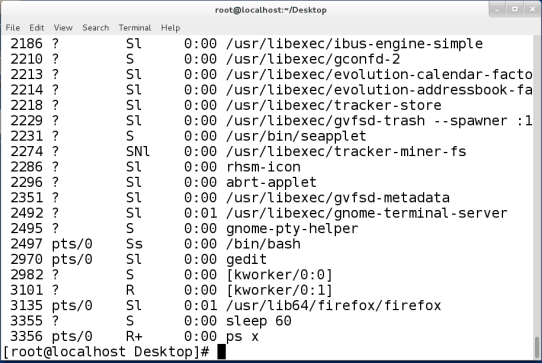The width and height of the screenshot is (542, 363).
Task: Click the abrt-applet process name
Action: click(271, 182)
